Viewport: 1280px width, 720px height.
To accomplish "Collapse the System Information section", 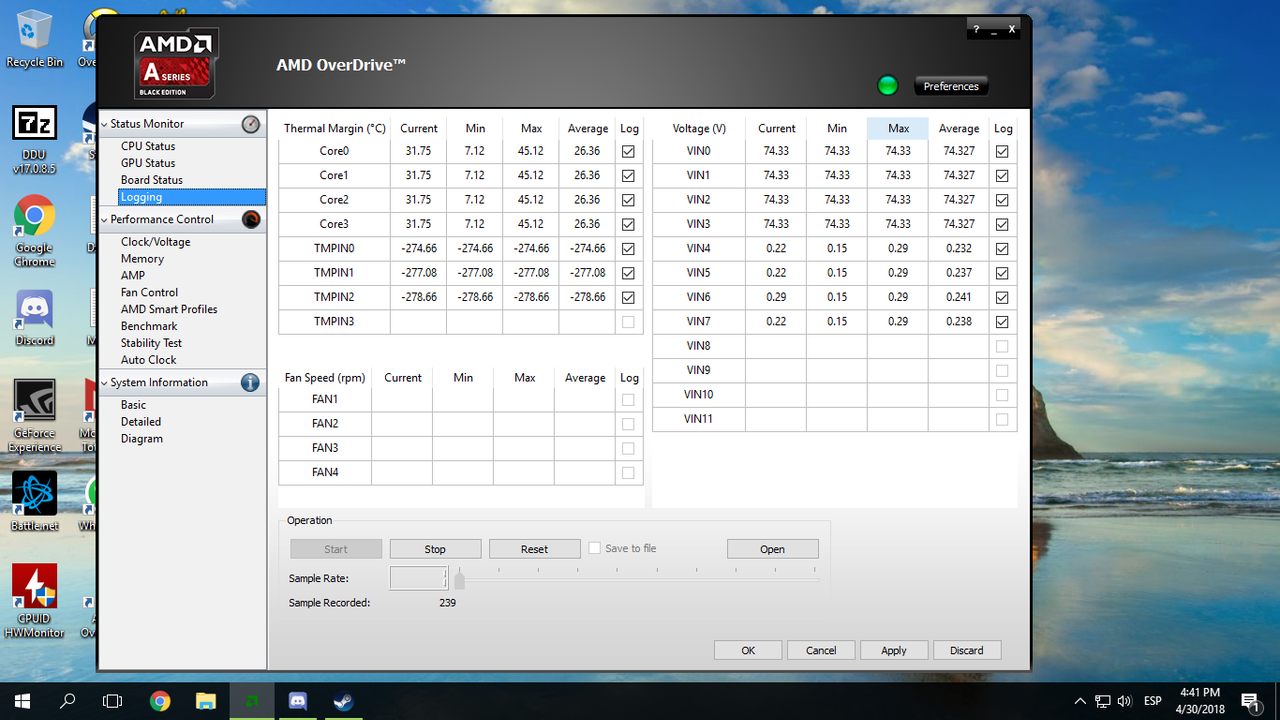I will [x=104, y=382].
